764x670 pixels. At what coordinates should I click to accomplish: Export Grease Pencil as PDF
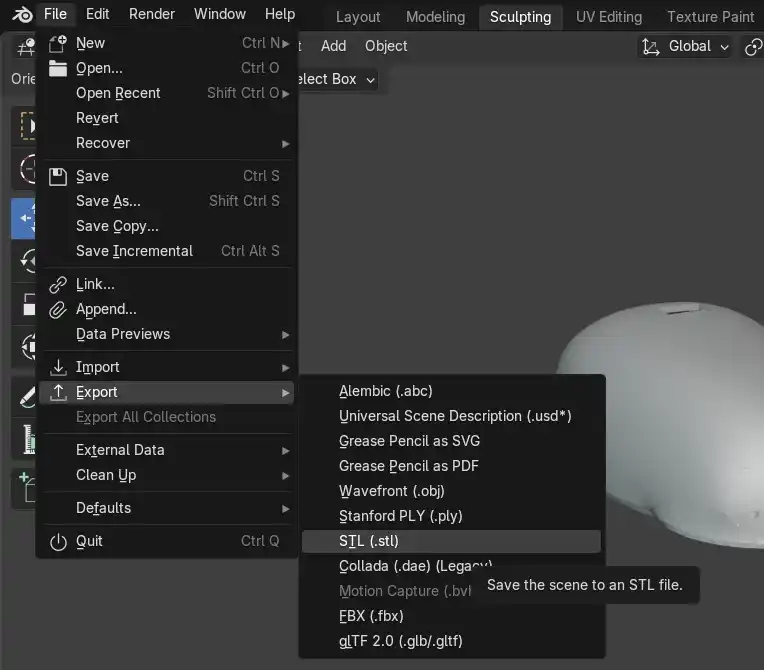tap(451, 466)
